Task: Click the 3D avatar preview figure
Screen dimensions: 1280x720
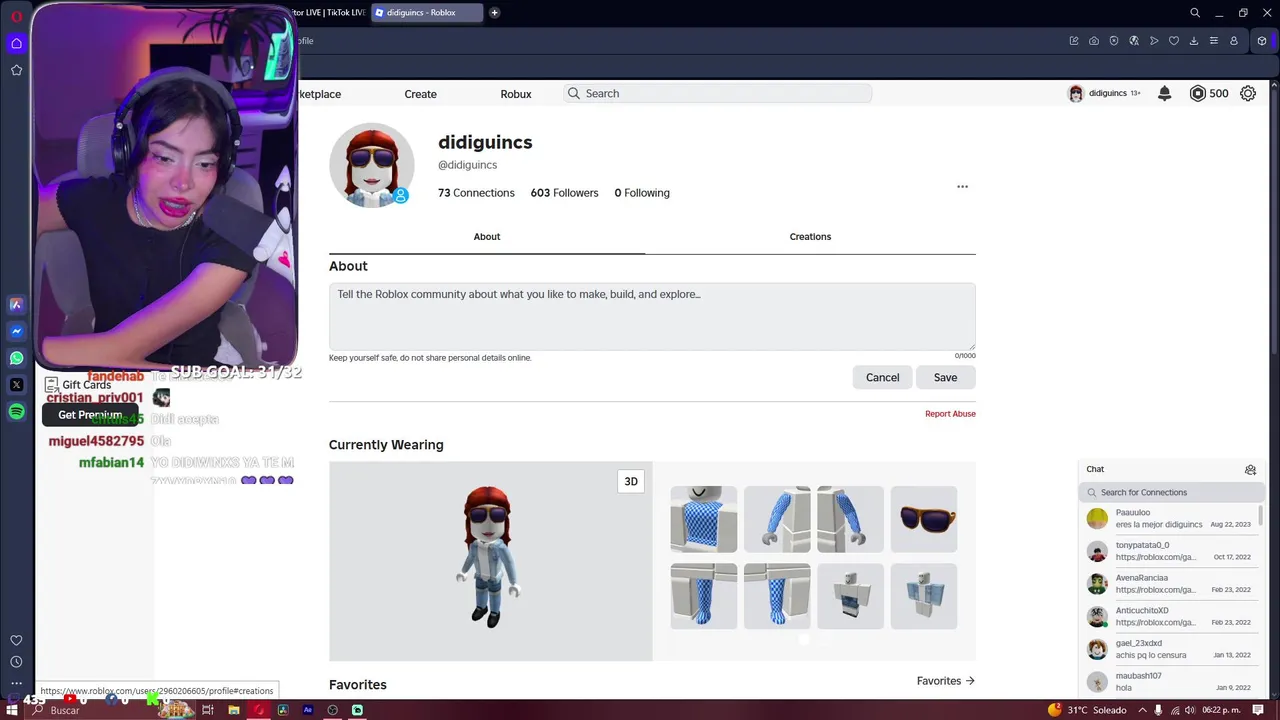Action: tap(487, 557)
